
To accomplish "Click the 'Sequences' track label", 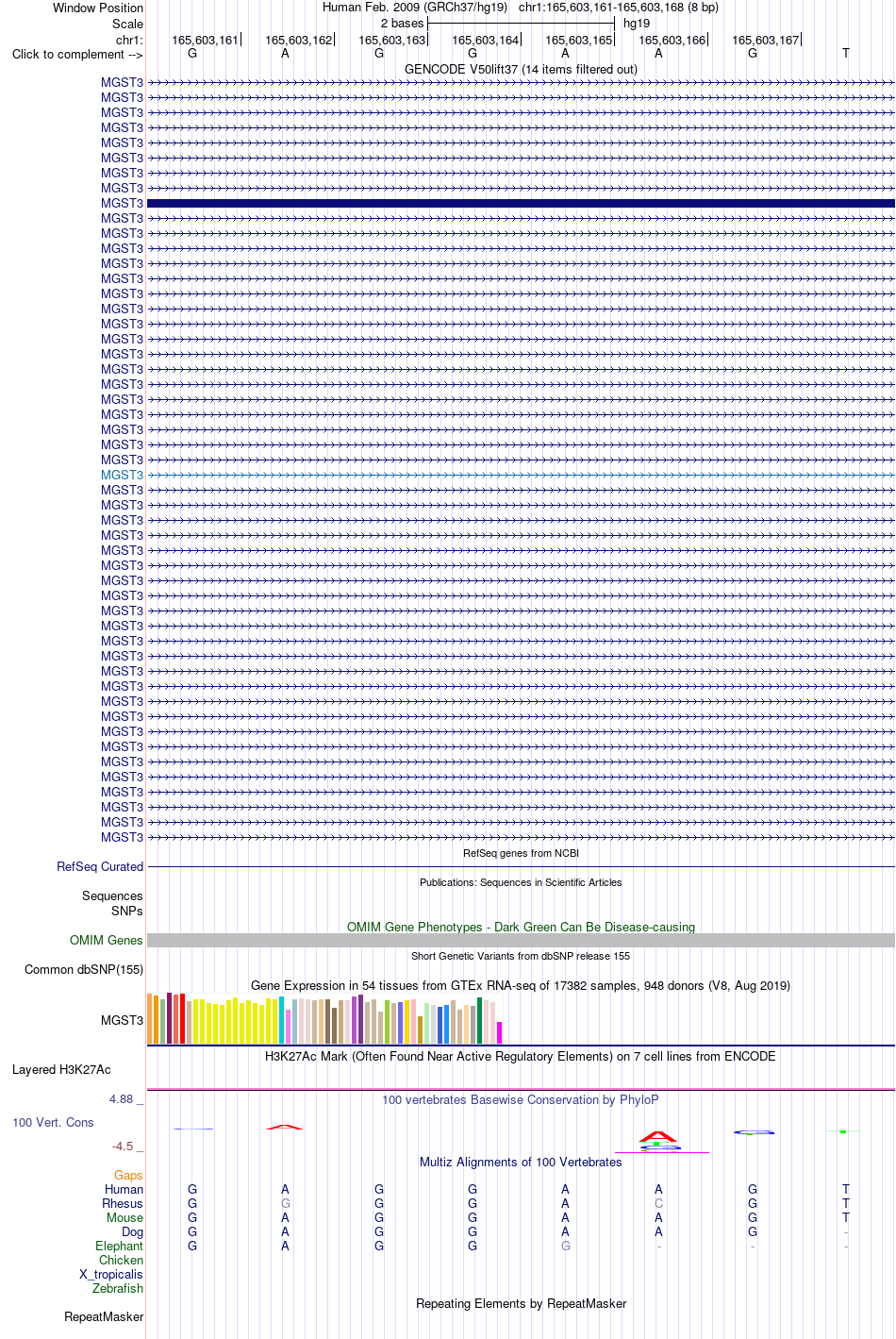I will (x=112, y=895).
